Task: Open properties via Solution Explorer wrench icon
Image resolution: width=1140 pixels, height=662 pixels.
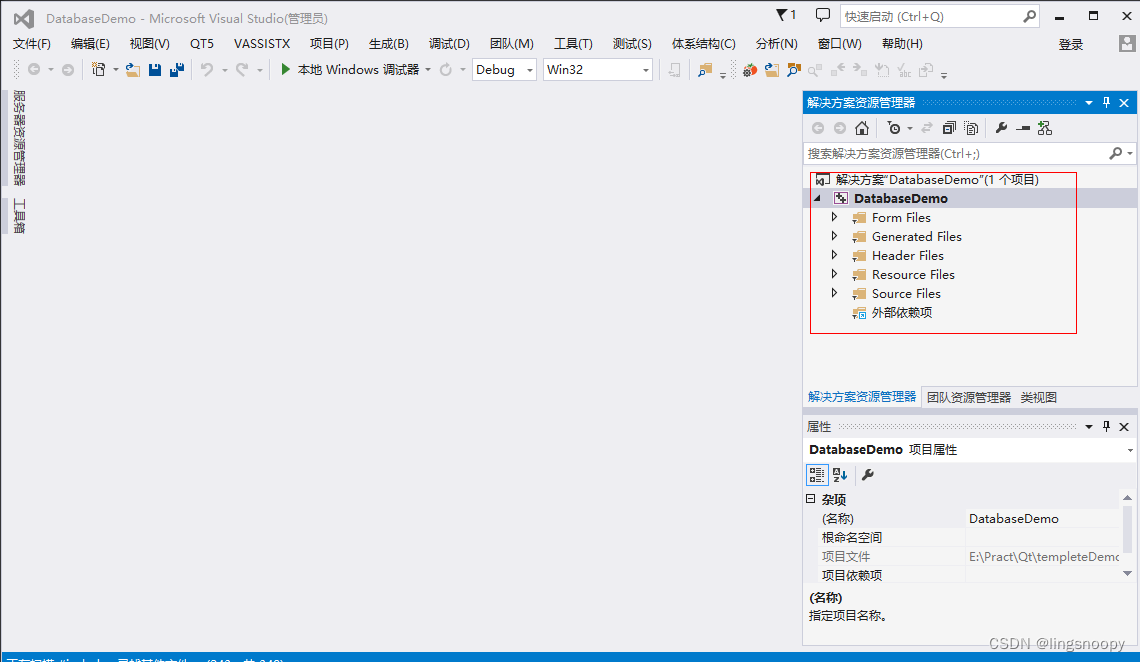Action: pos(1001,128)
